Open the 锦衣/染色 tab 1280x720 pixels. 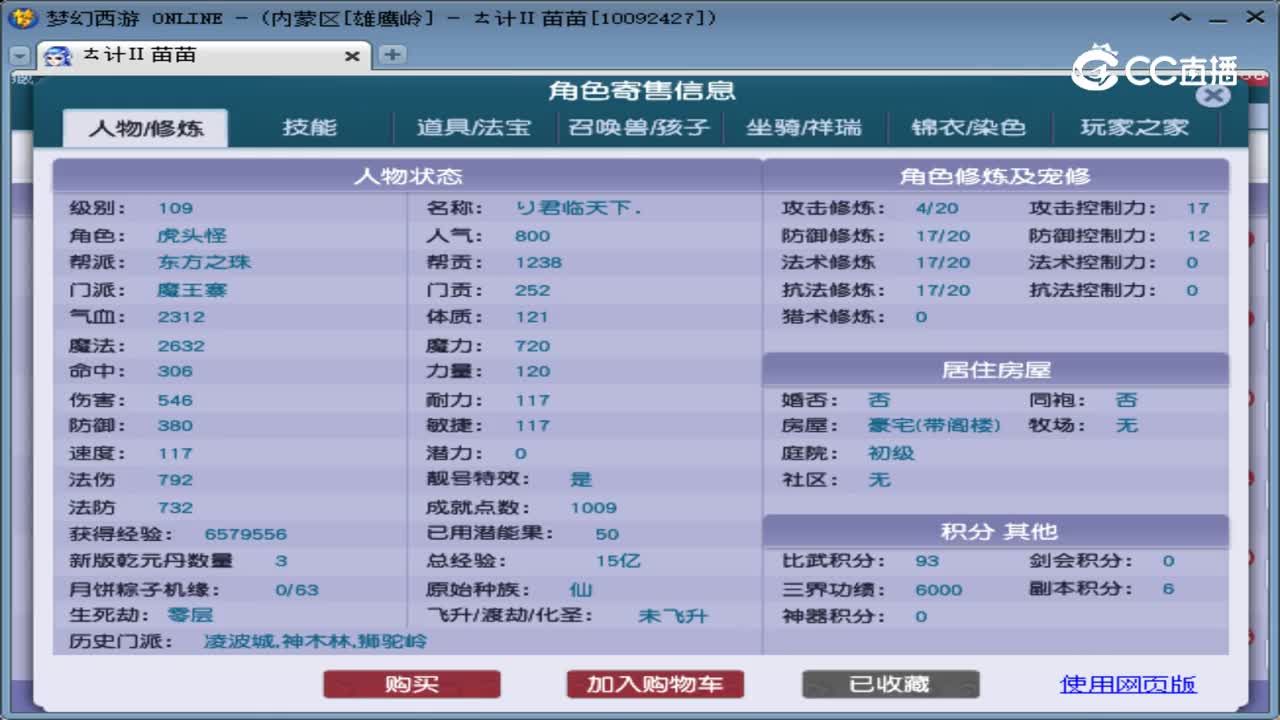970,128
